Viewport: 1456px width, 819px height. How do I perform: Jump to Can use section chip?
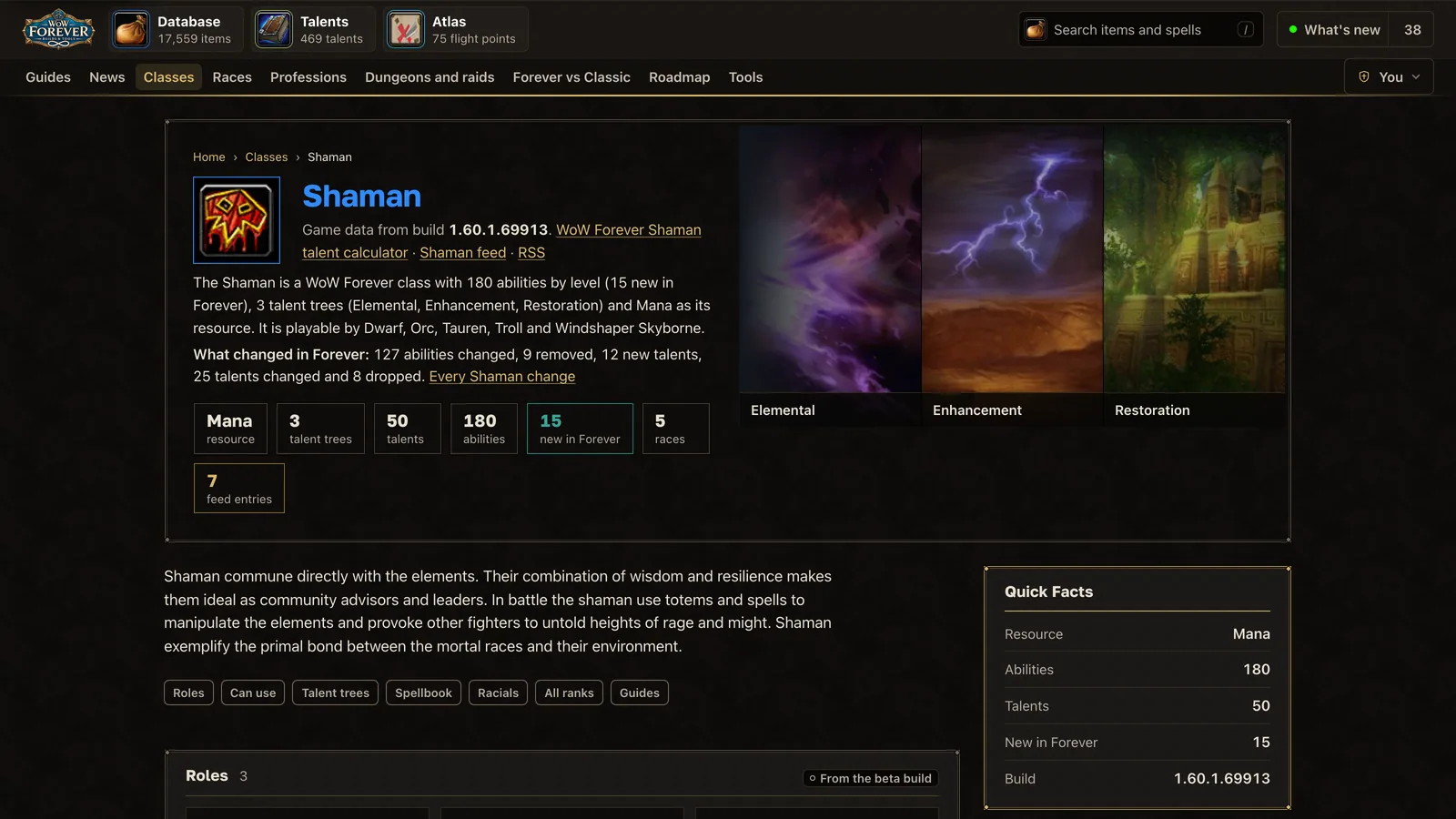pos(253,693)
